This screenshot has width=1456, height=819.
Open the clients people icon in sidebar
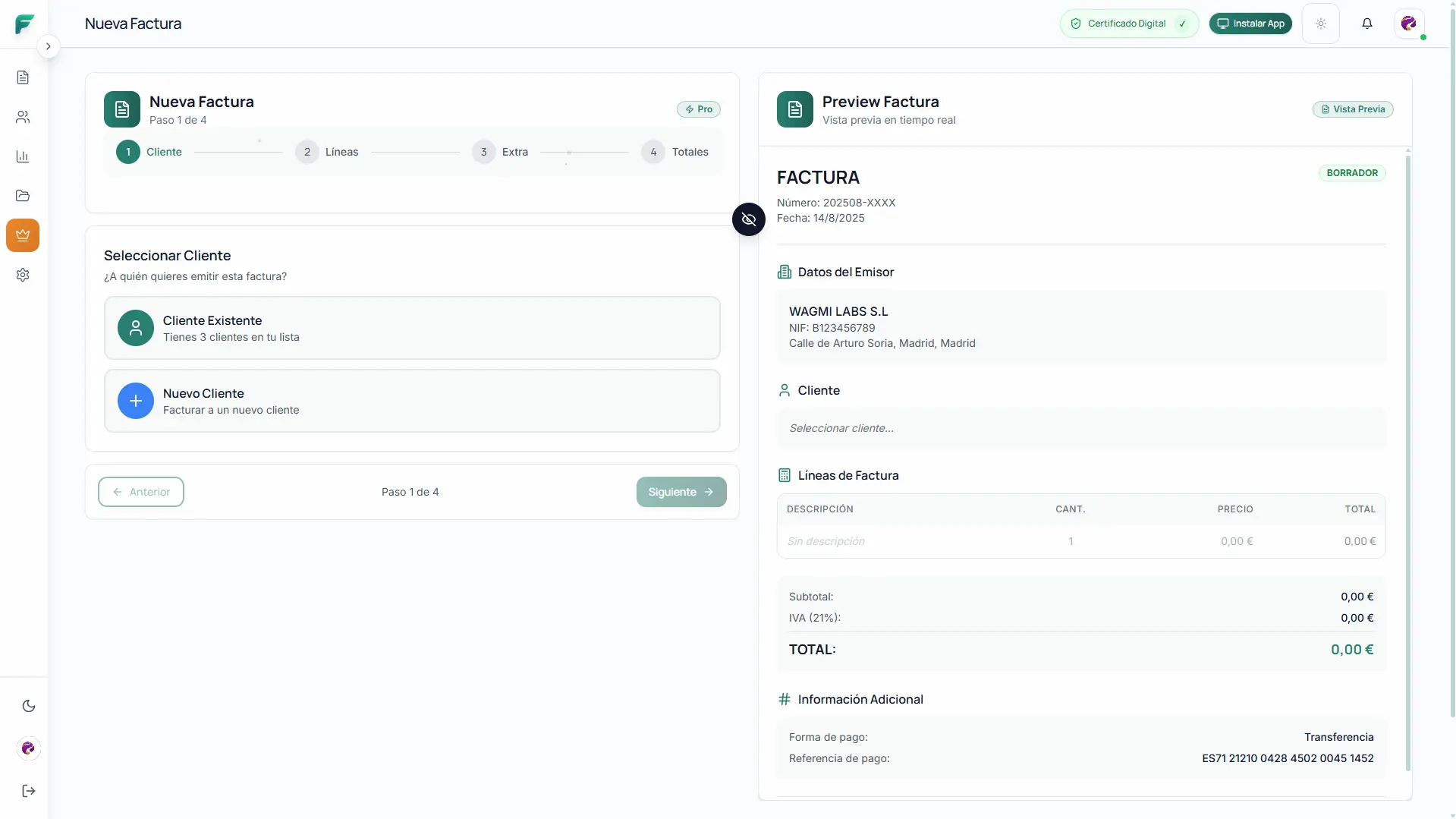[23, 117]
